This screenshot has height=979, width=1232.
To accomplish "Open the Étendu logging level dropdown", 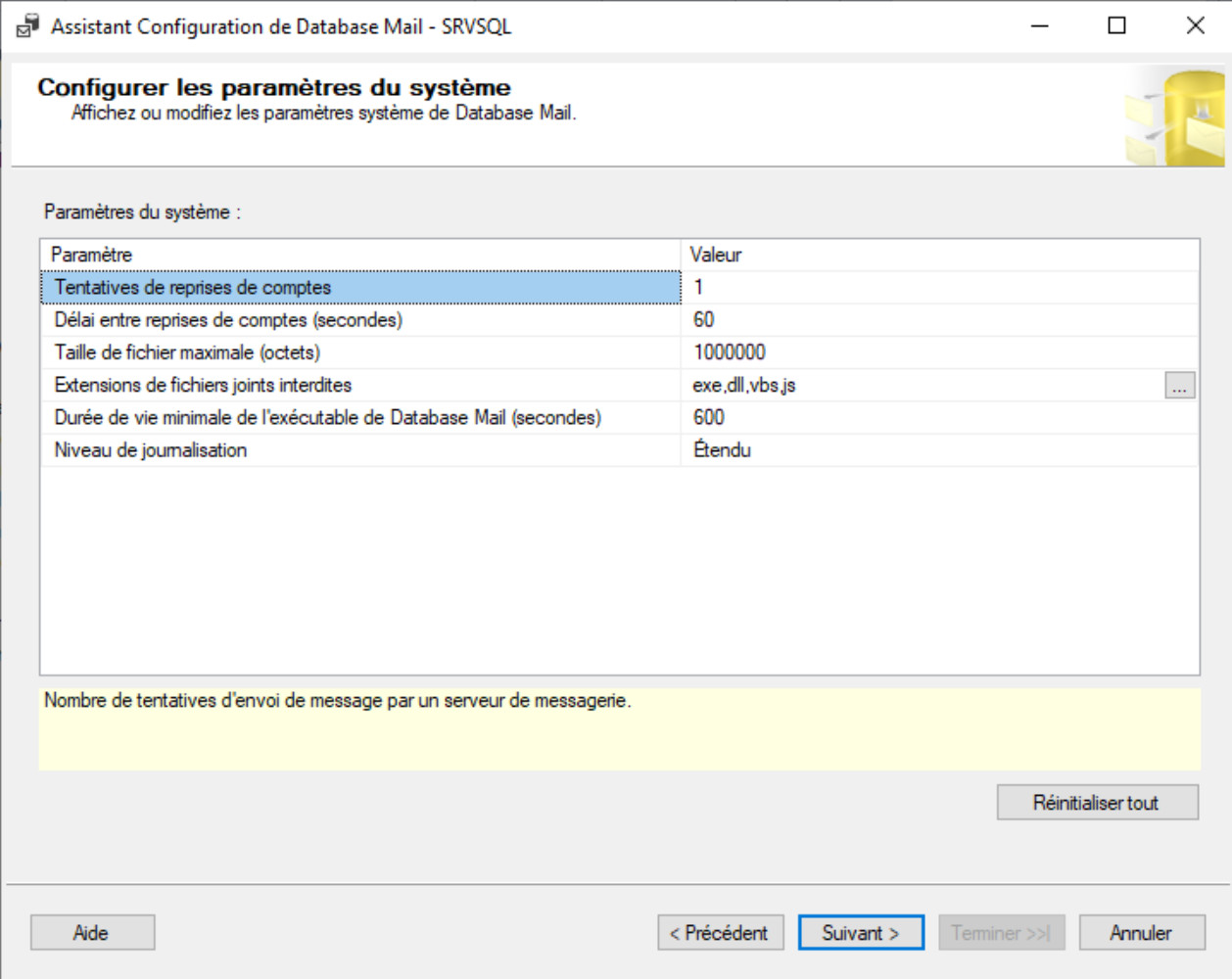I will click(x=938, y=450).
